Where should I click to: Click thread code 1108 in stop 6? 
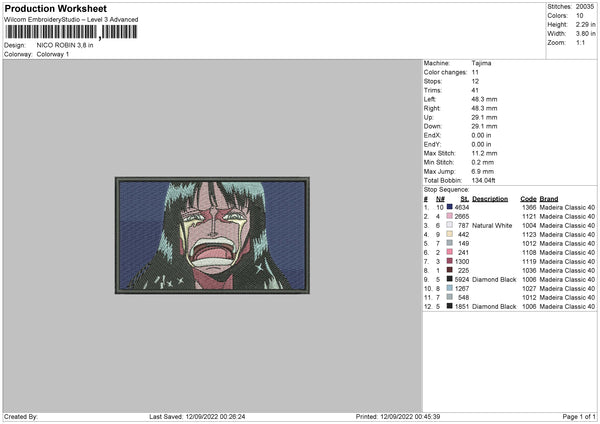[529, 253]
